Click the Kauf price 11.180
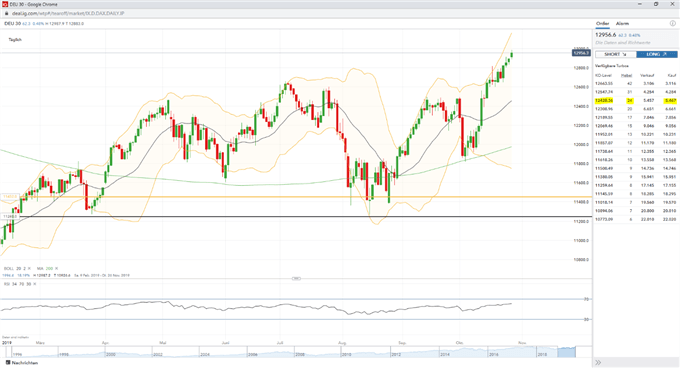This screenshot has height=368, width=680. pyautogui.click(x=670, y=143)
